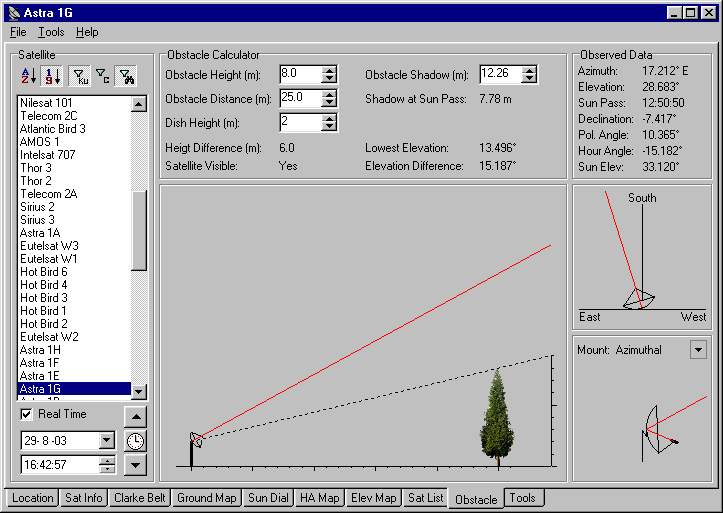Open the Mount type dropdown
The height and width of the screenshot is (513, 723).
point(698,350)
